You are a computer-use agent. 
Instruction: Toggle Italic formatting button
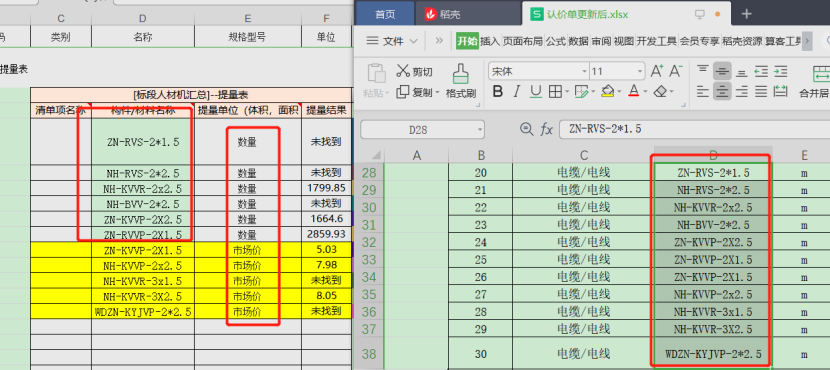pos(517,92)
